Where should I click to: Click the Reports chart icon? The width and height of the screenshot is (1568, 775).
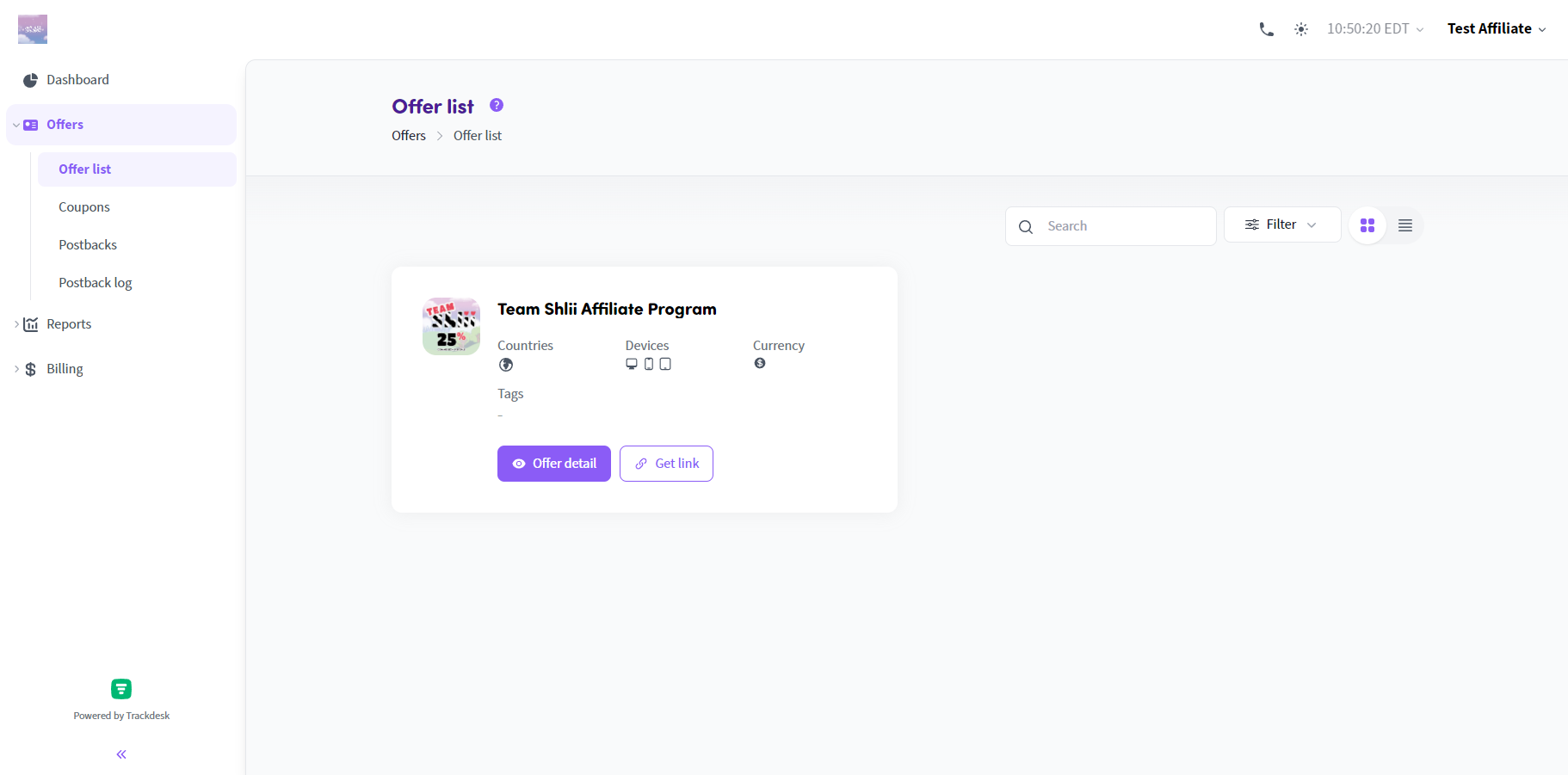31,324
